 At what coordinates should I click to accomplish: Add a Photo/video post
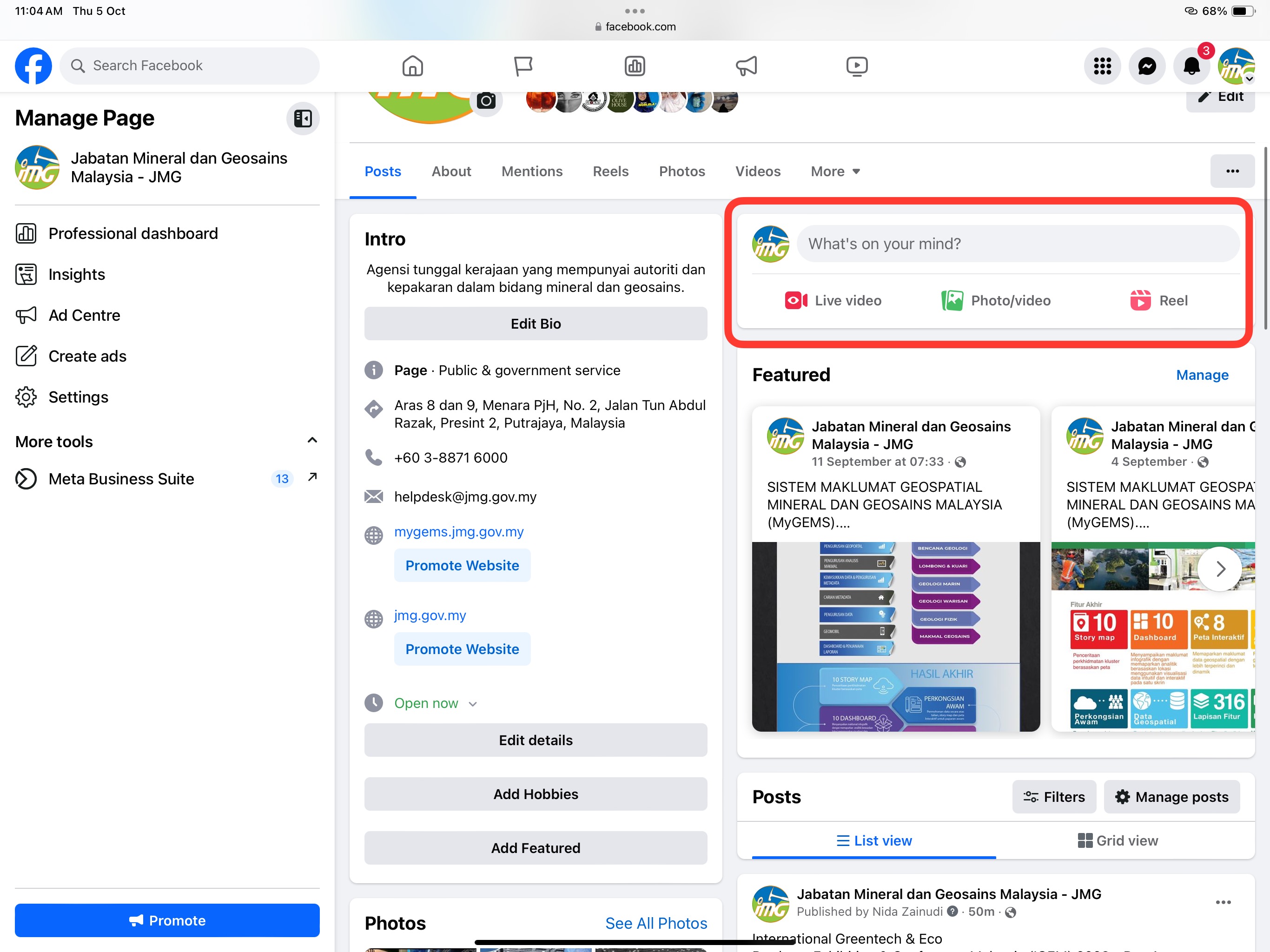tap(996, 300)
